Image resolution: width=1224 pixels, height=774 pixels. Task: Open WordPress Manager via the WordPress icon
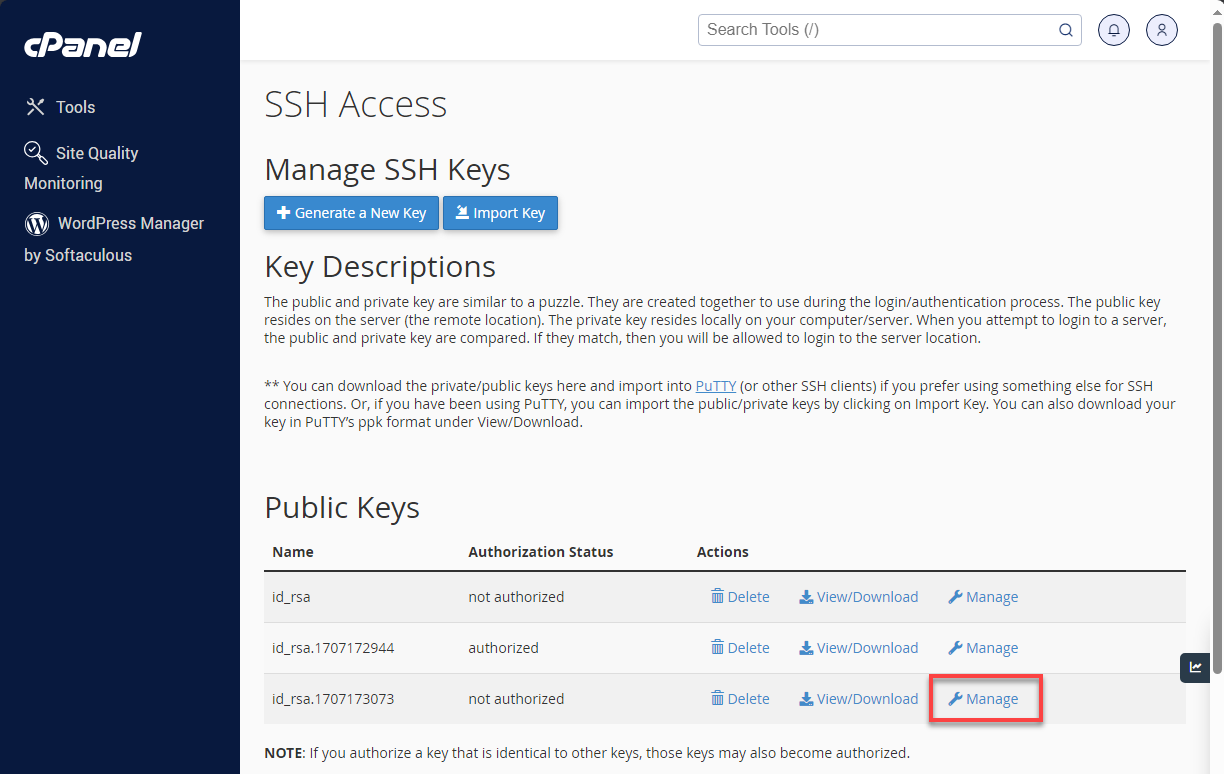pos(36,222)
